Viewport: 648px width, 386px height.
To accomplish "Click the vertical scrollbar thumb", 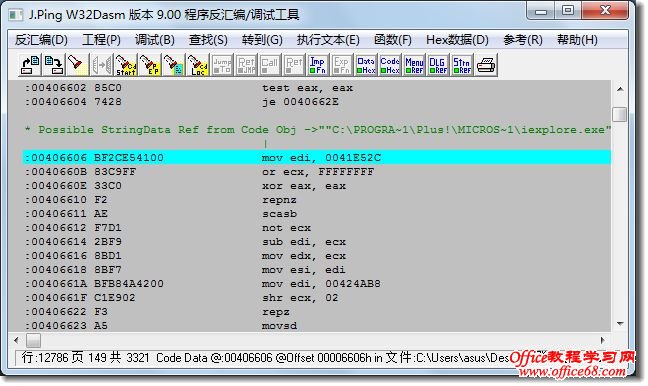I will (620, 114).
